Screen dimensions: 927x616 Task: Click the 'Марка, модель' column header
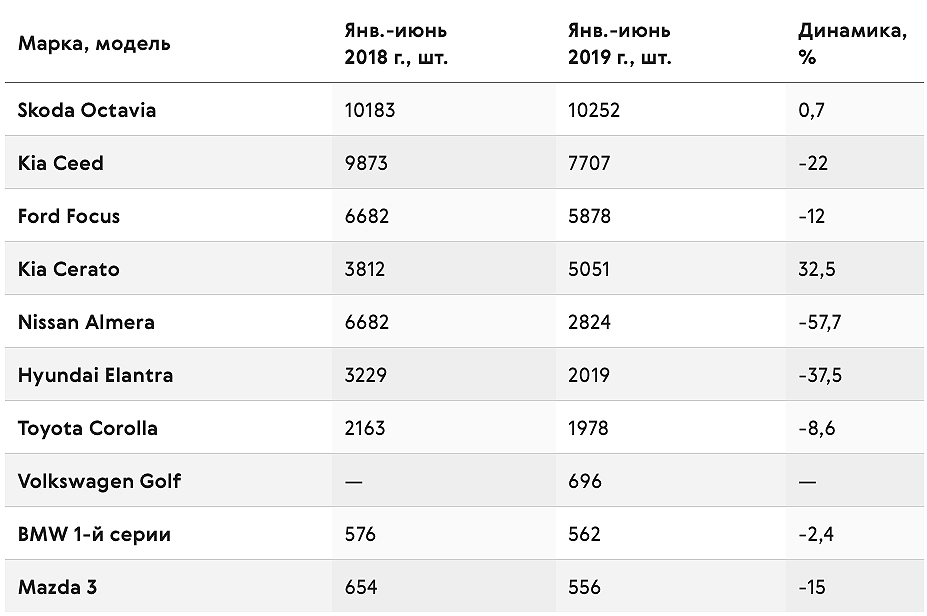click(94, 43)
